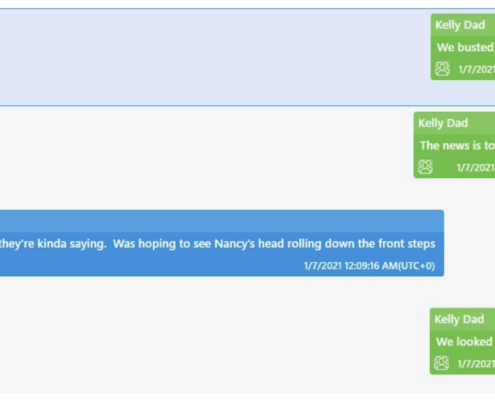Viewport: 495px width, 400px height.
Task: Click the blank header strip of the blue bubble
Action: [x=222, y=221]
